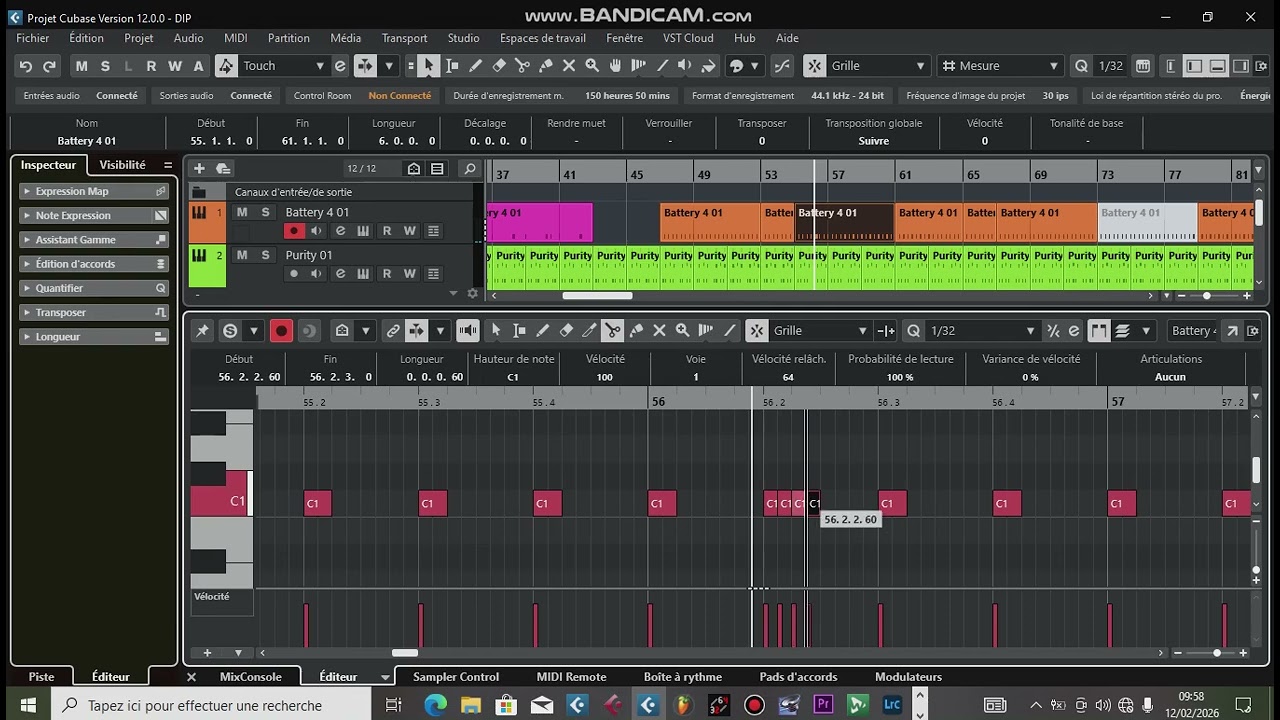Select the Erase tool in main toolbar
This screenshot has width=1280, height=720.
click(x=499, y=66)
